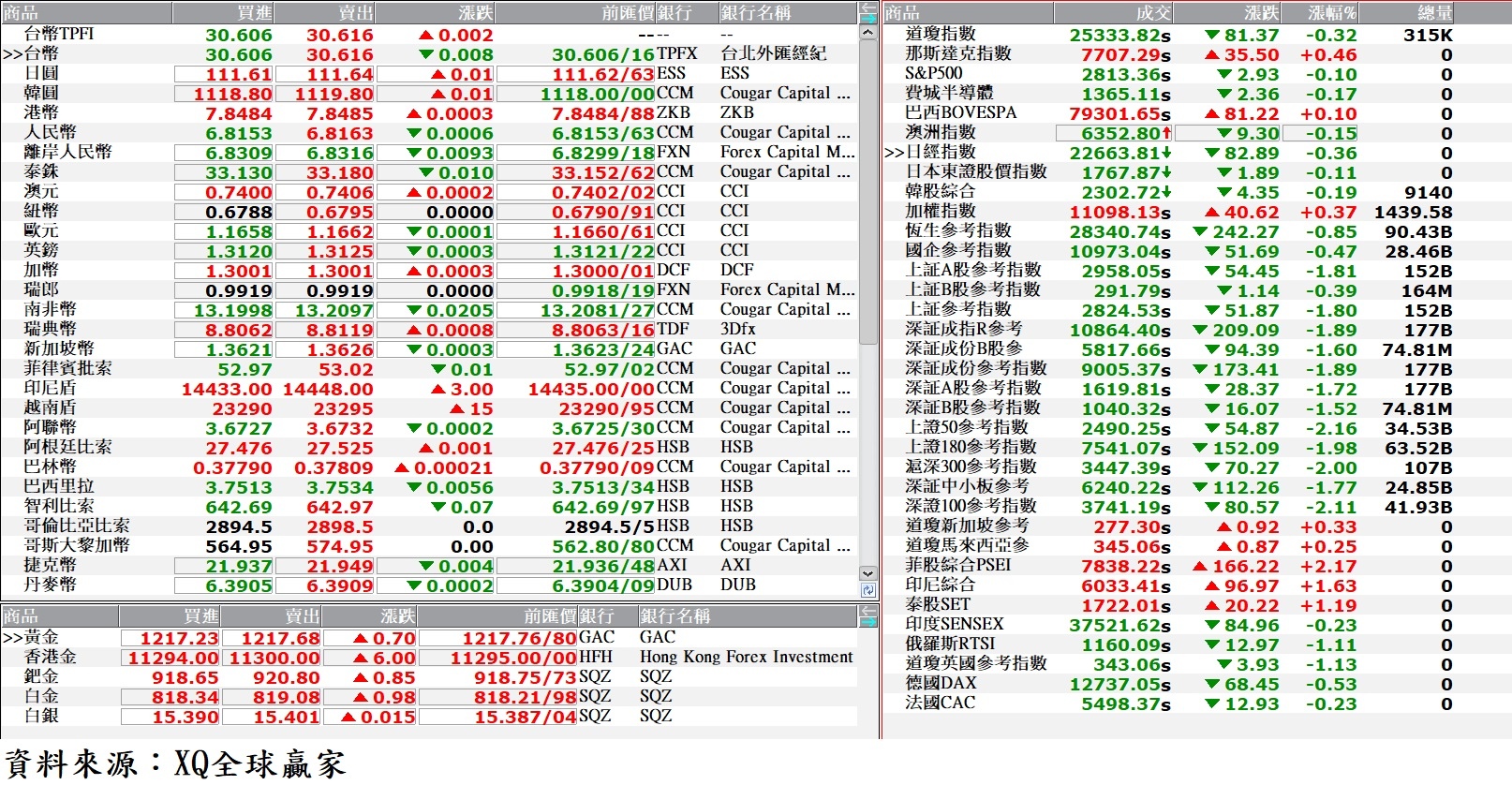The image size is (1512, 800).
Task: Click the cyan right-arrow icon in the metals panel header
Action: [x=868, y=621]
